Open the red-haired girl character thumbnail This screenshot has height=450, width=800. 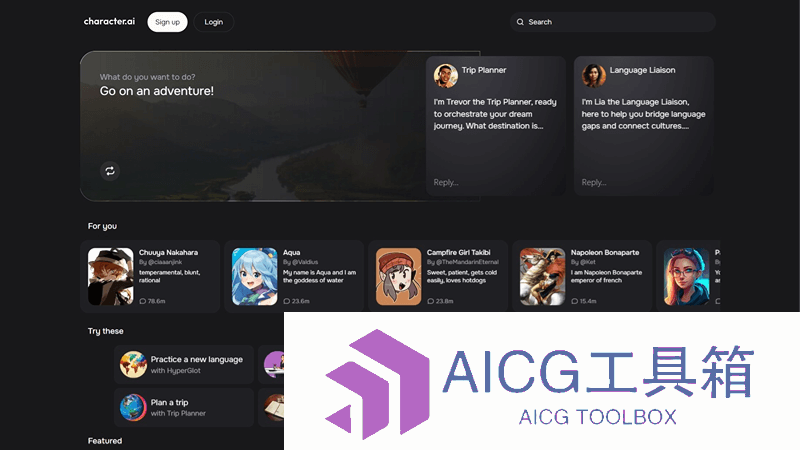686,277
